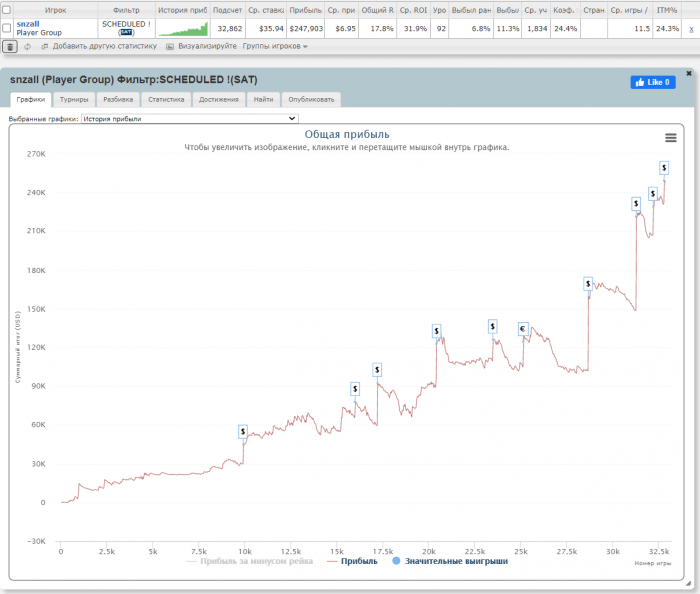Open the Разбивка tab
Viewport: 700px width, 594px height.
point(118,100)
